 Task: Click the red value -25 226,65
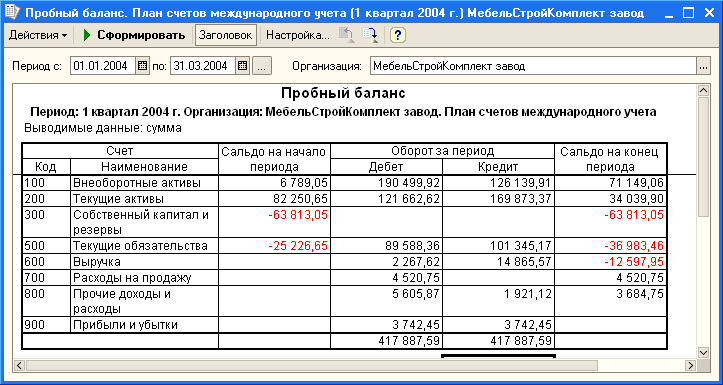298,246
